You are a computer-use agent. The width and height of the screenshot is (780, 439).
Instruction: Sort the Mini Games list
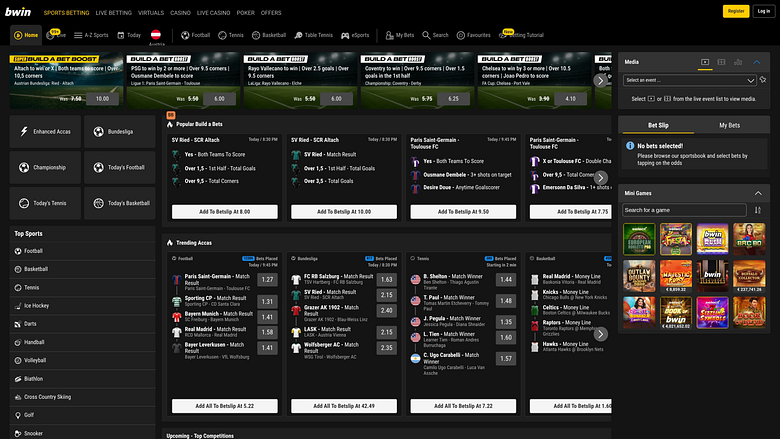(758, 210)
